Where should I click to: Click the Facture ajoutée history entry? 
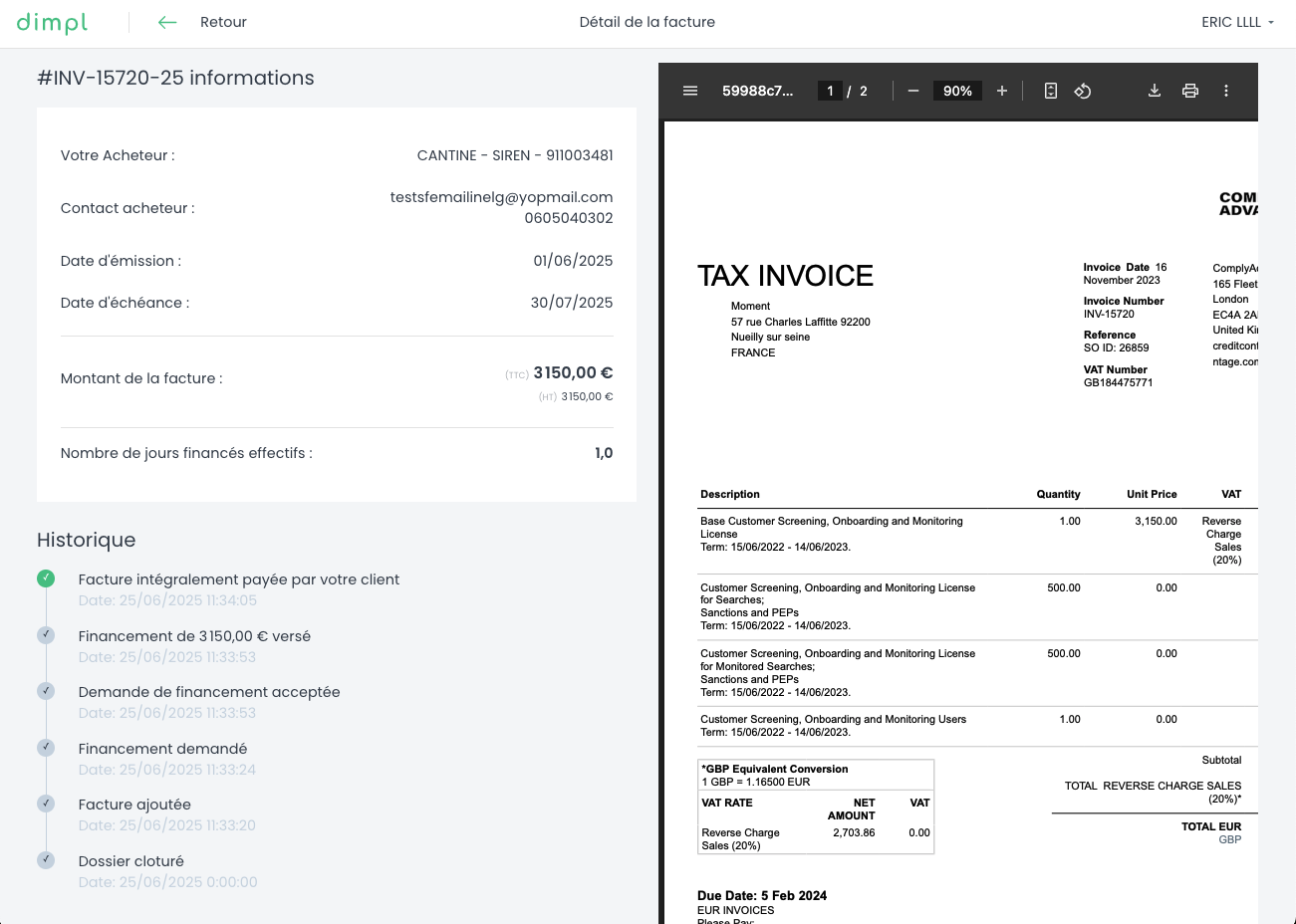(134, 805)
